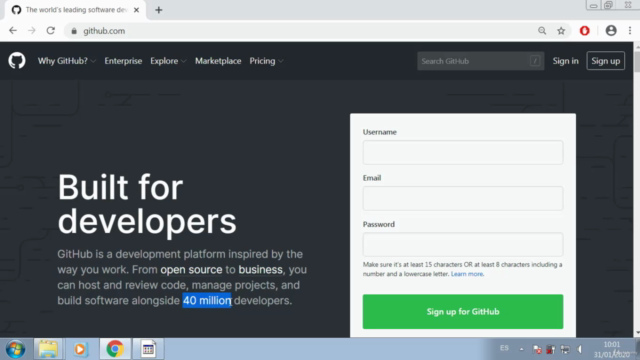Click the Built for developers heading
Image resolution: width=640 pixels, height=360 pixels.
pos(147,204)
